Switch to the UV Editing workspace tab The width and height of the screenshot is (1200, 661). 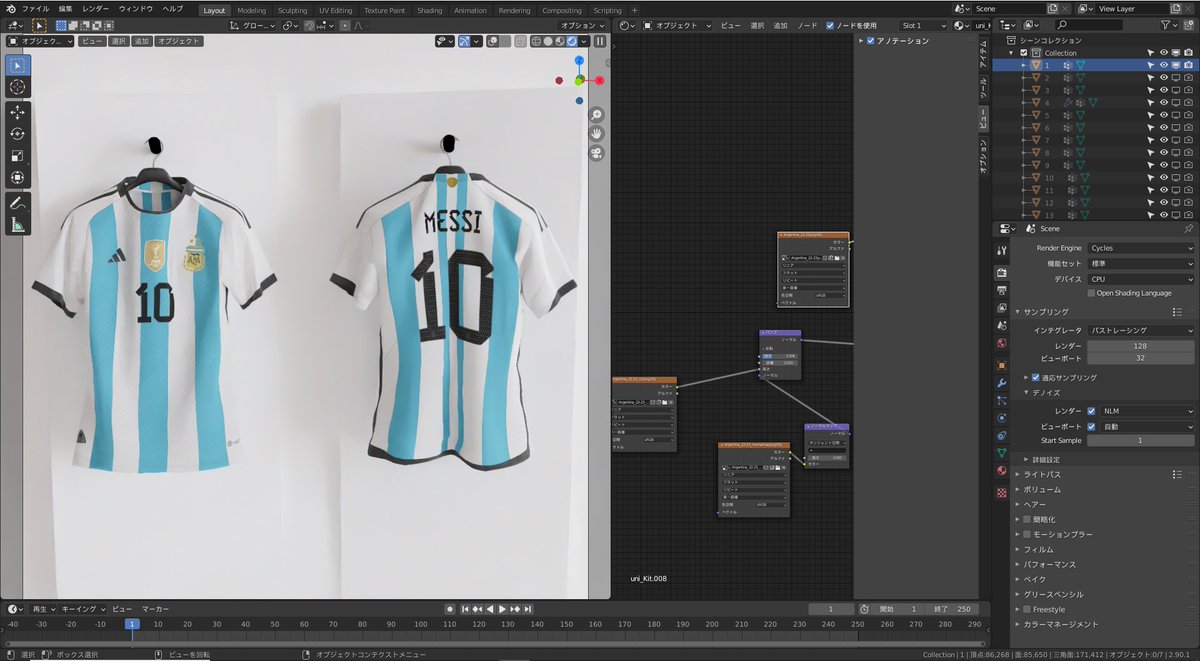pos(336,10)
